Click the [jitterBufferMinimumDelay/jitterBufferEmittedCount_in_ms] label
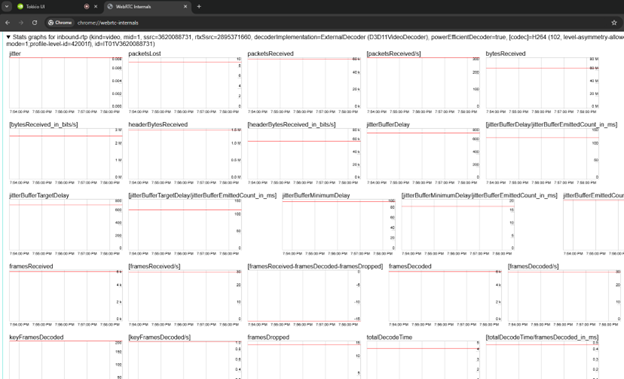Screen dimensions: 624x379 [x=479, y=195]
